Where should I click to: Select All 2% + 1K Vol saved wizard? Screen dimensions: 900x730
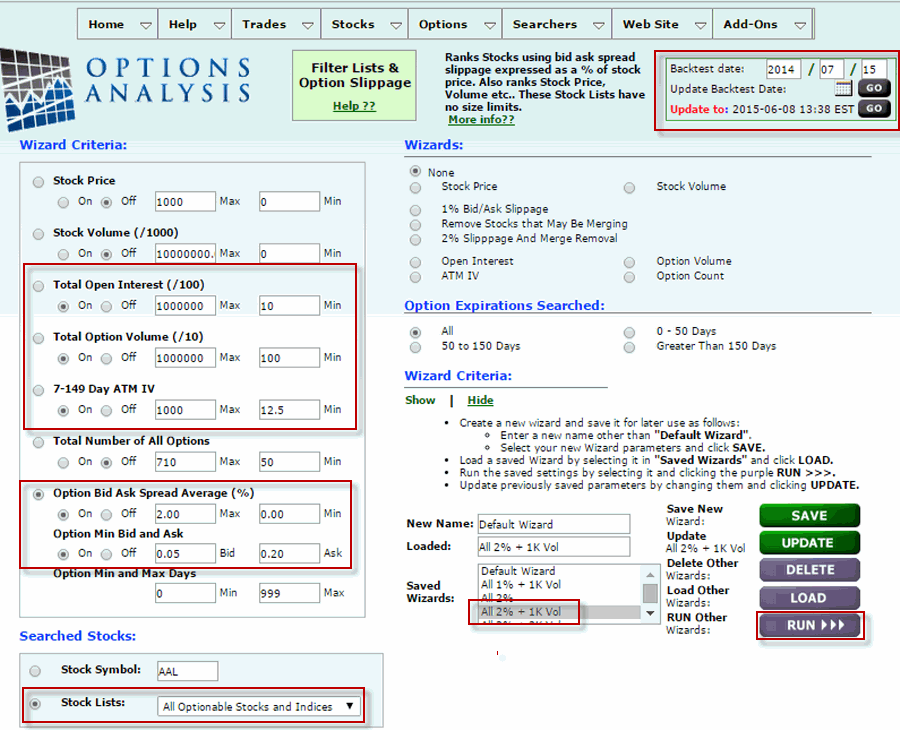click(560, 612)
